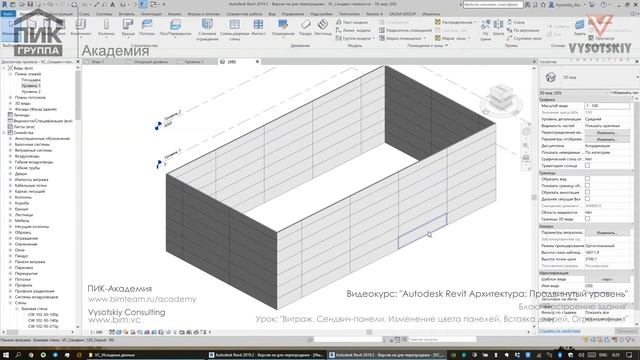The image size is (640, 360).
Task: Click the Model Text (Текст модели) tool
Action: click(x=352, y=22)
